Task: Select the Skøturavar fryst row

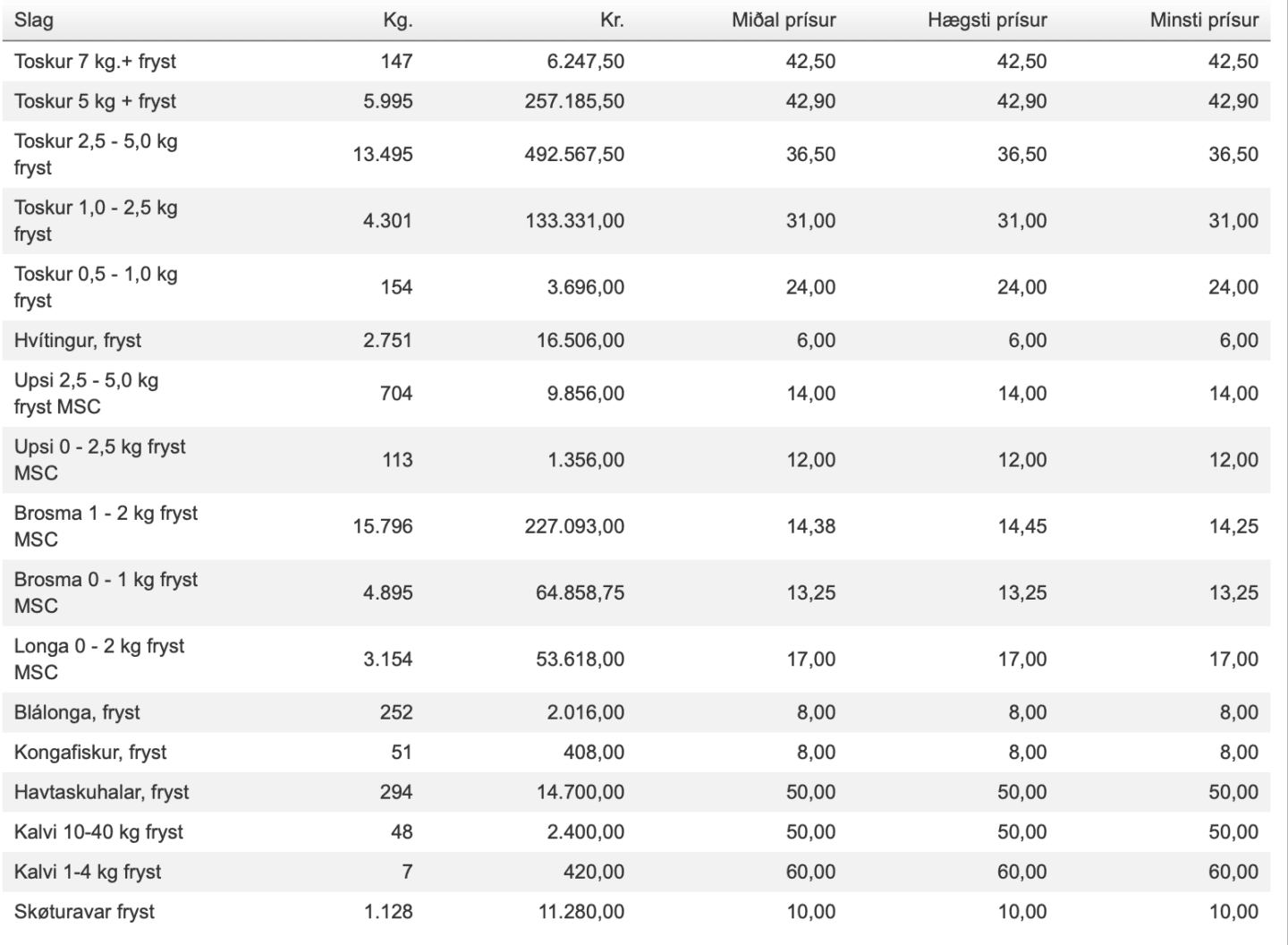Action: [636, 912]
